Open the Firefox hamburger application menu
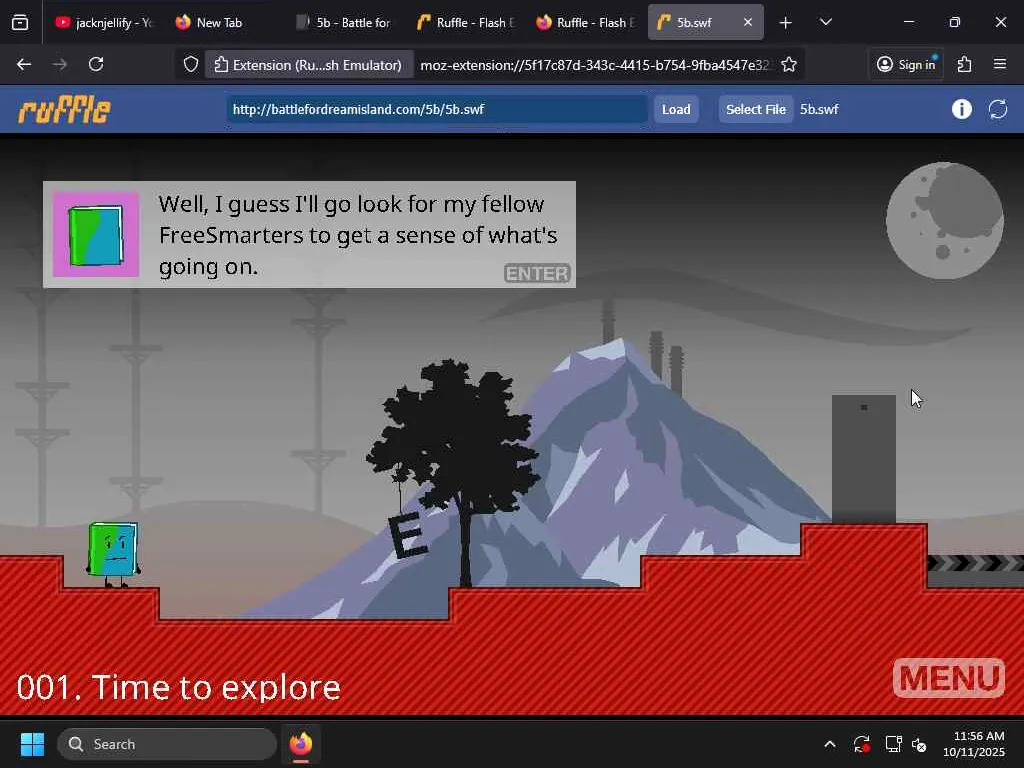1024x768 pixels. pyautogui.click(x=1000, y=65)
